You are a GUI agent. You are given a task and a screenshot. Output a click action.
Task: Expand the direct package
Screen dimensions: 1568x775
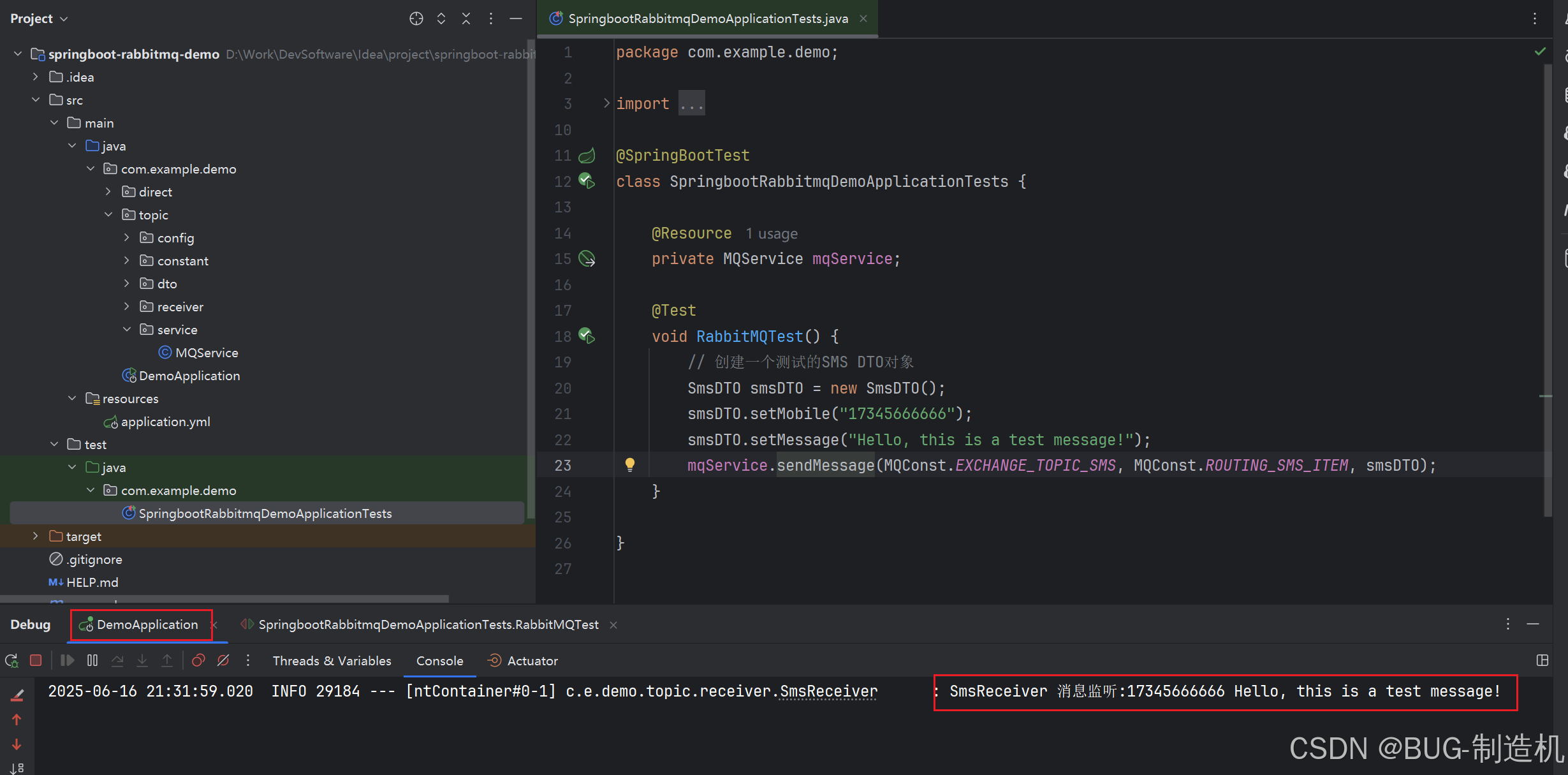pyautogui.click(x=108, y=191)
